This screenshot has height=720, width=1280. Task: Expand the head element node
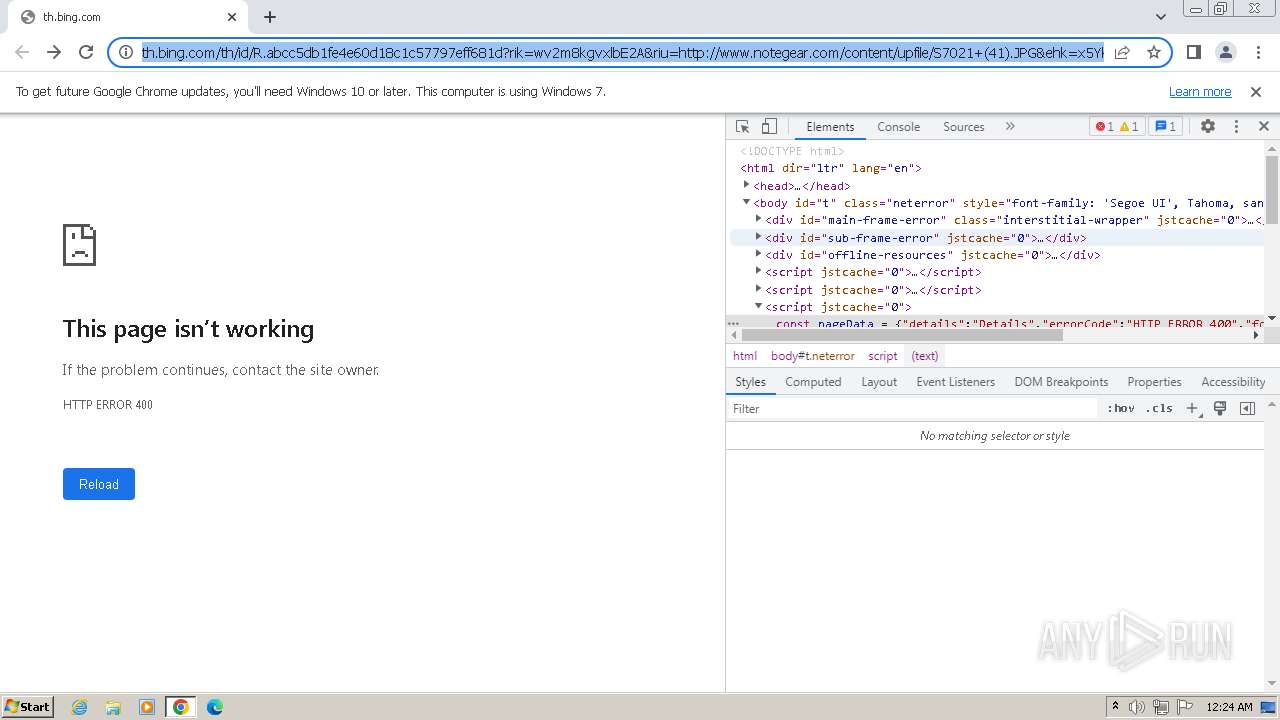pos(746,185)
